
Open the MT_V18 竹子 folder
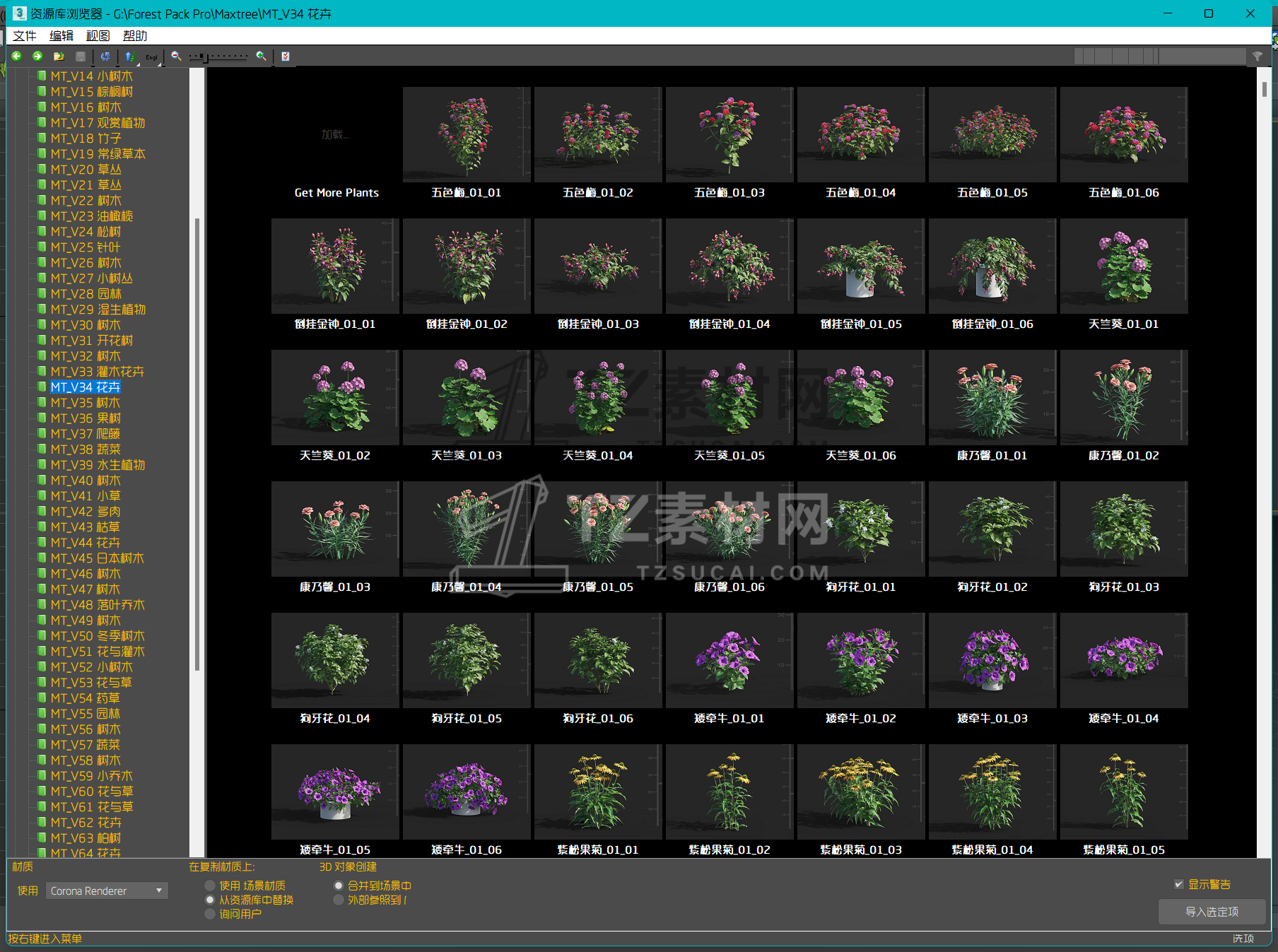click(86, 139)
